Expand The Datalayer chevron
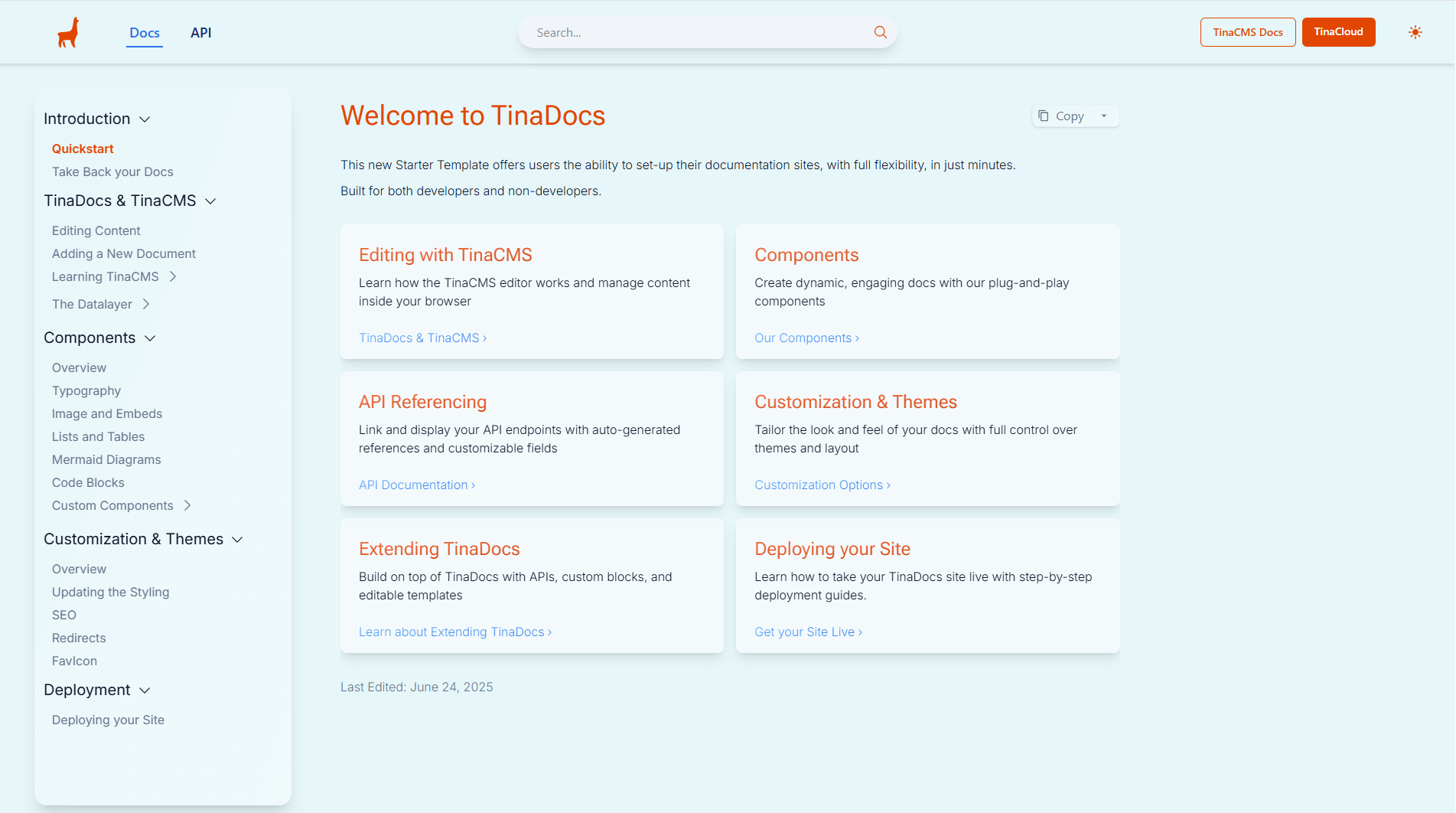1456x813 pixels. 146,304
